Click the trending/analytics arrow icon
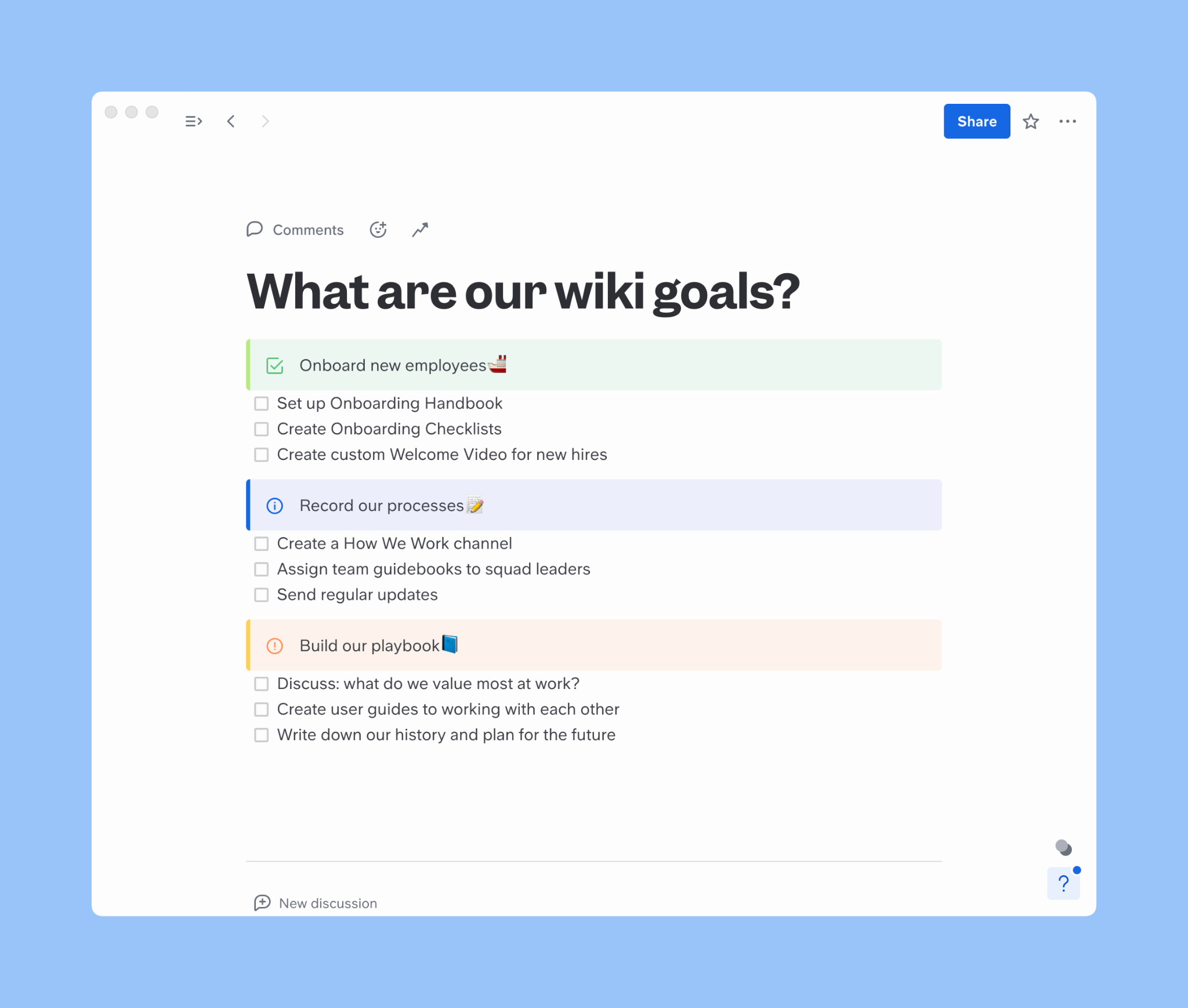Viewport: 1188px width, 1008px height. (420, 229)
